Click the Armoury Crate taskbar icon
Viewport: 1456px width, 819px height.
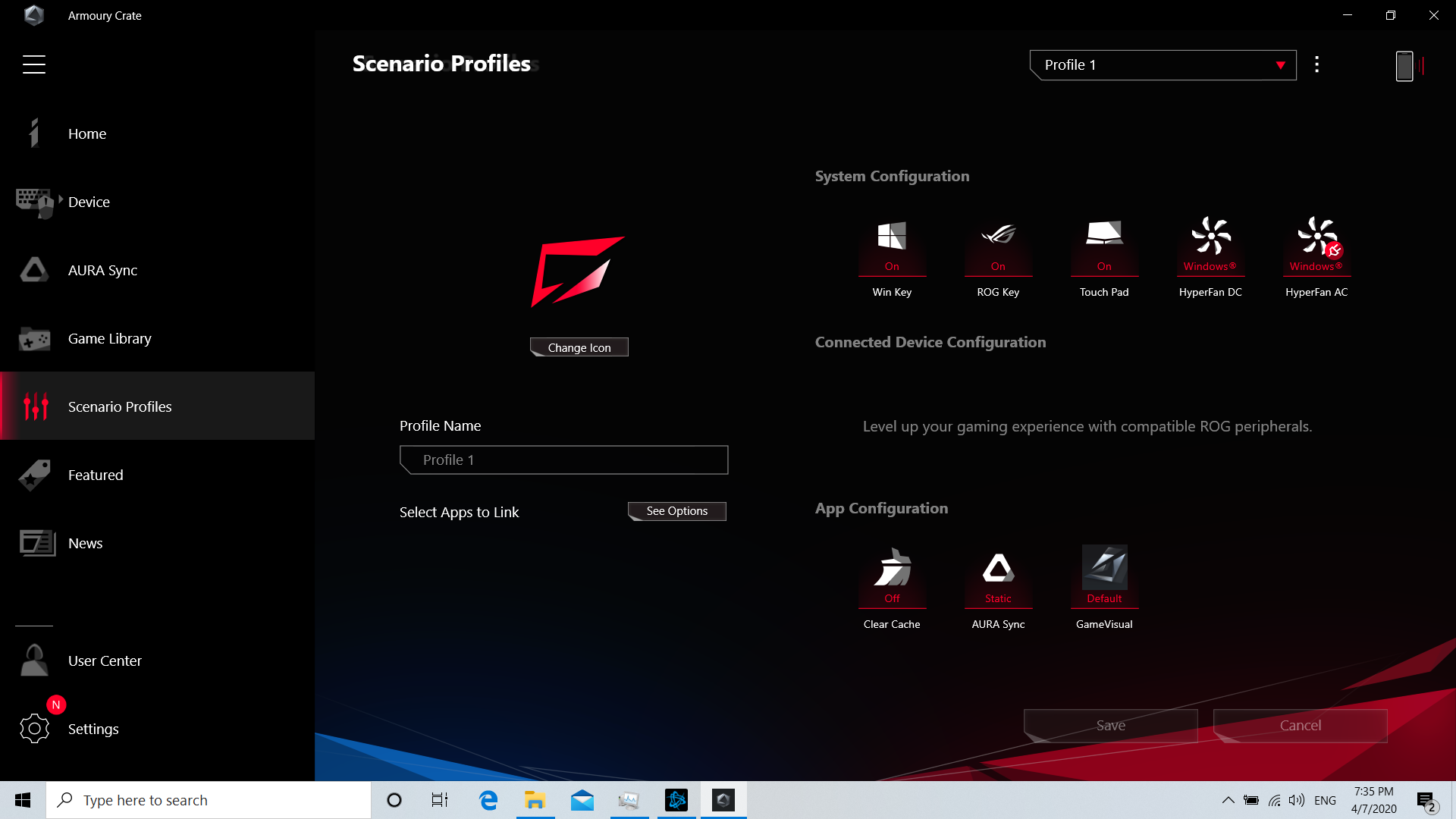[x=723, y=800]
